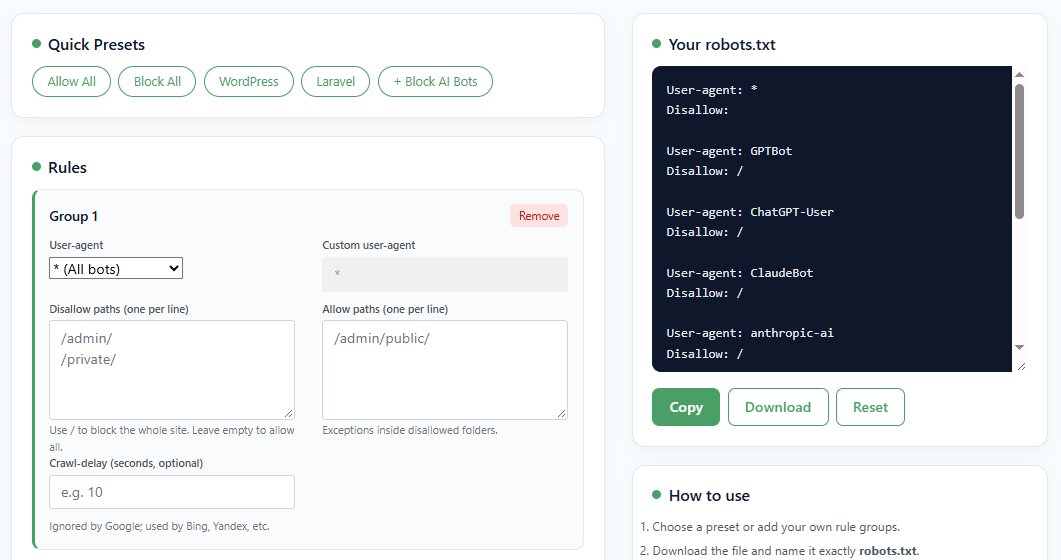Click the Allow paths resize handle

[x=562, y=413]
